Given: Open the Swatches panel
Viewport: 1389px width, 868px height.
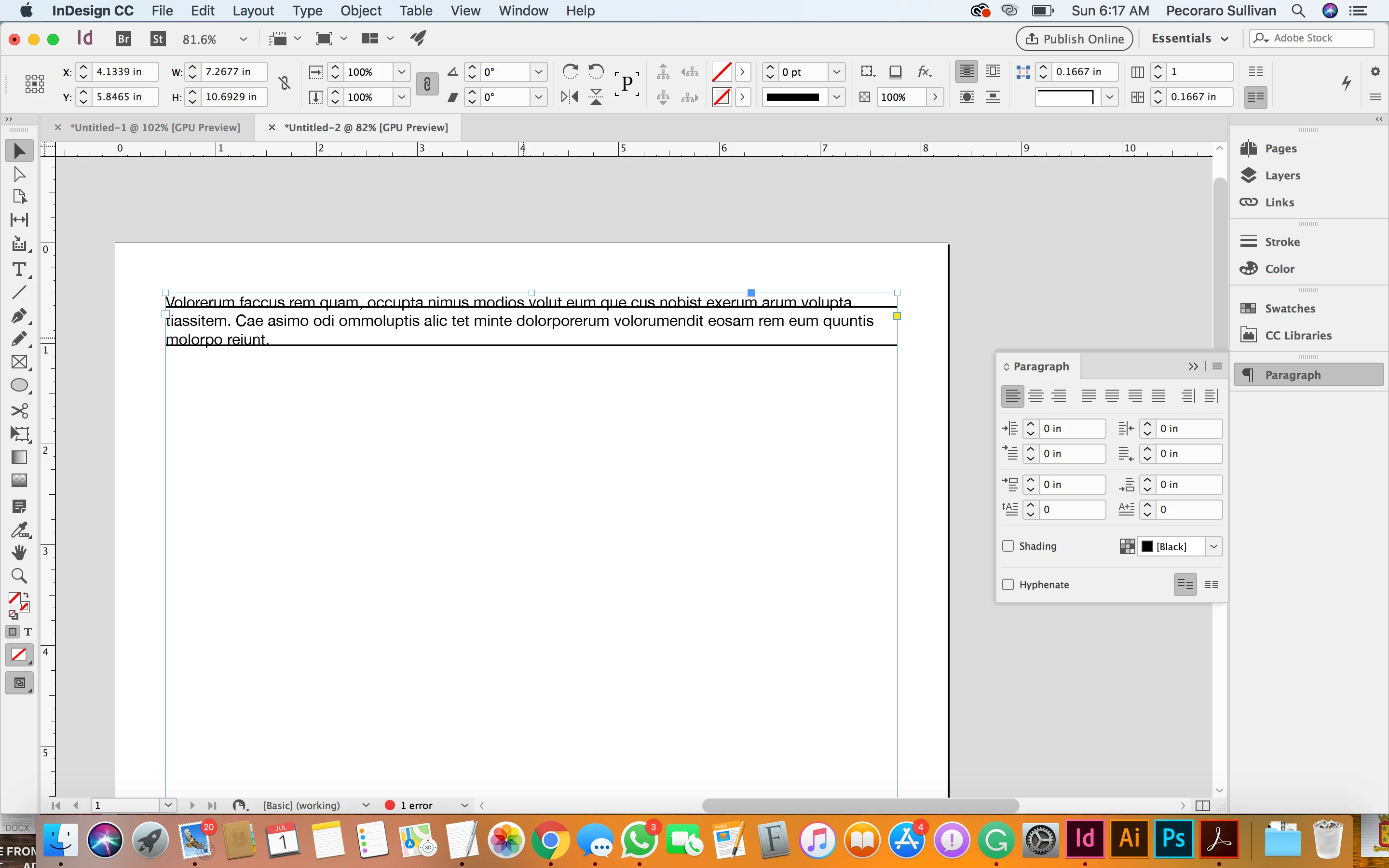Looking at the screenshot, I should click(x=1290, y=308).
